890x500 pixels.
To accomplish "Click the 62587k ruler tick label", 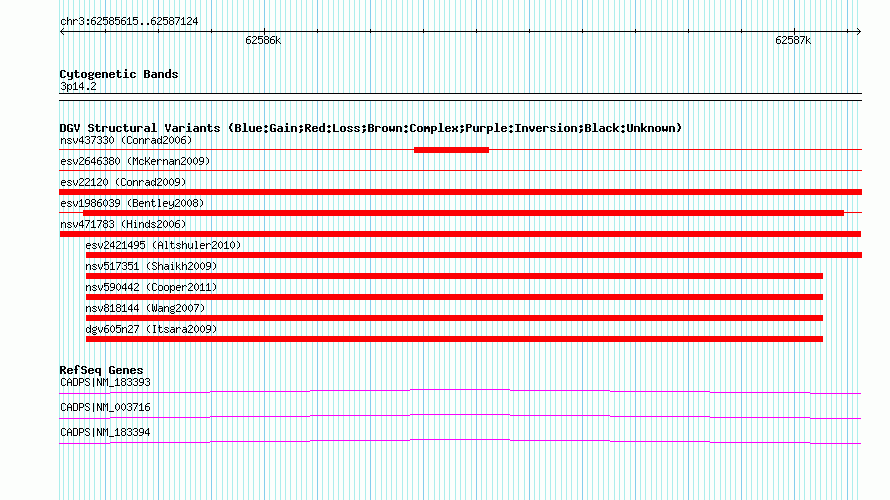I will 793,40.
